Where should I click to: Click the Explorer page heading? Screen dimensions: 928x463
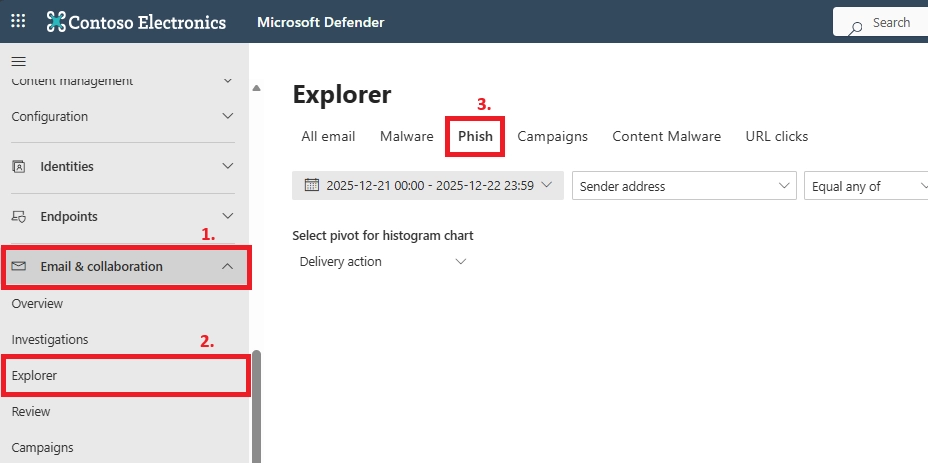(x=342, y=95)
